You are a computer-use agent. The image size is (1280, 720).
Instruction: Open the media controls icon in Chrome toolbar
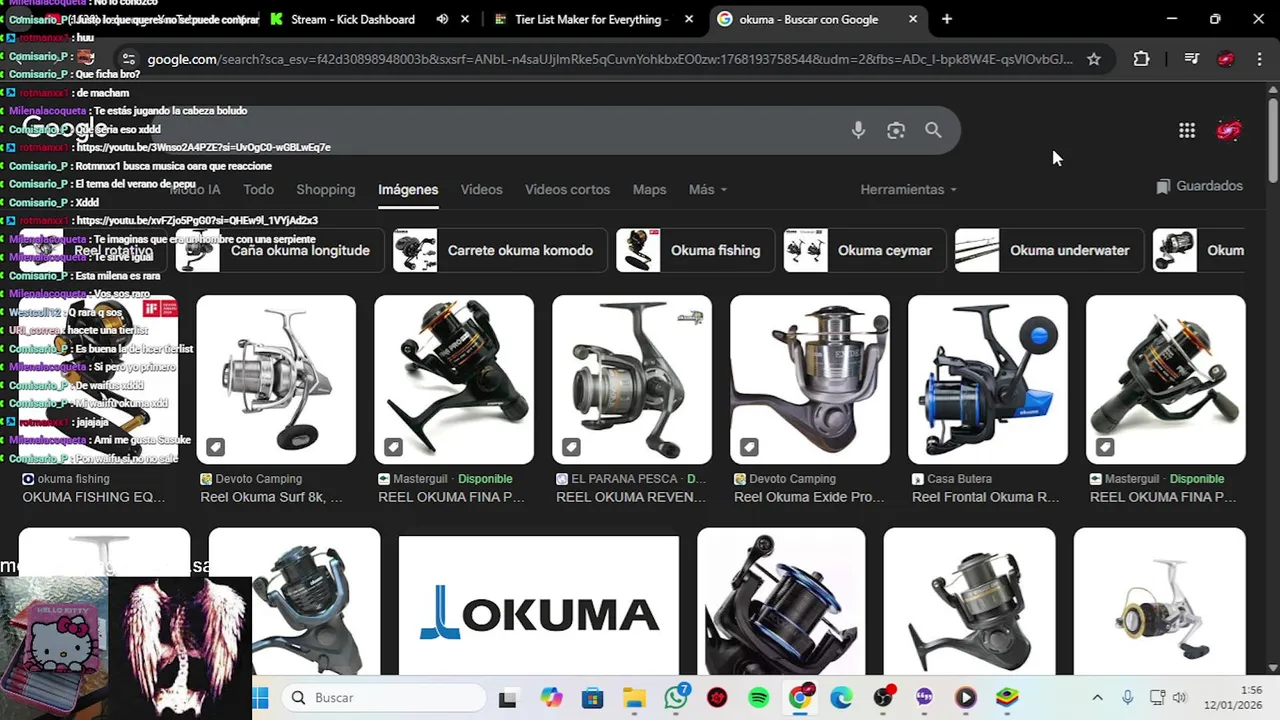pos(1191,59)
